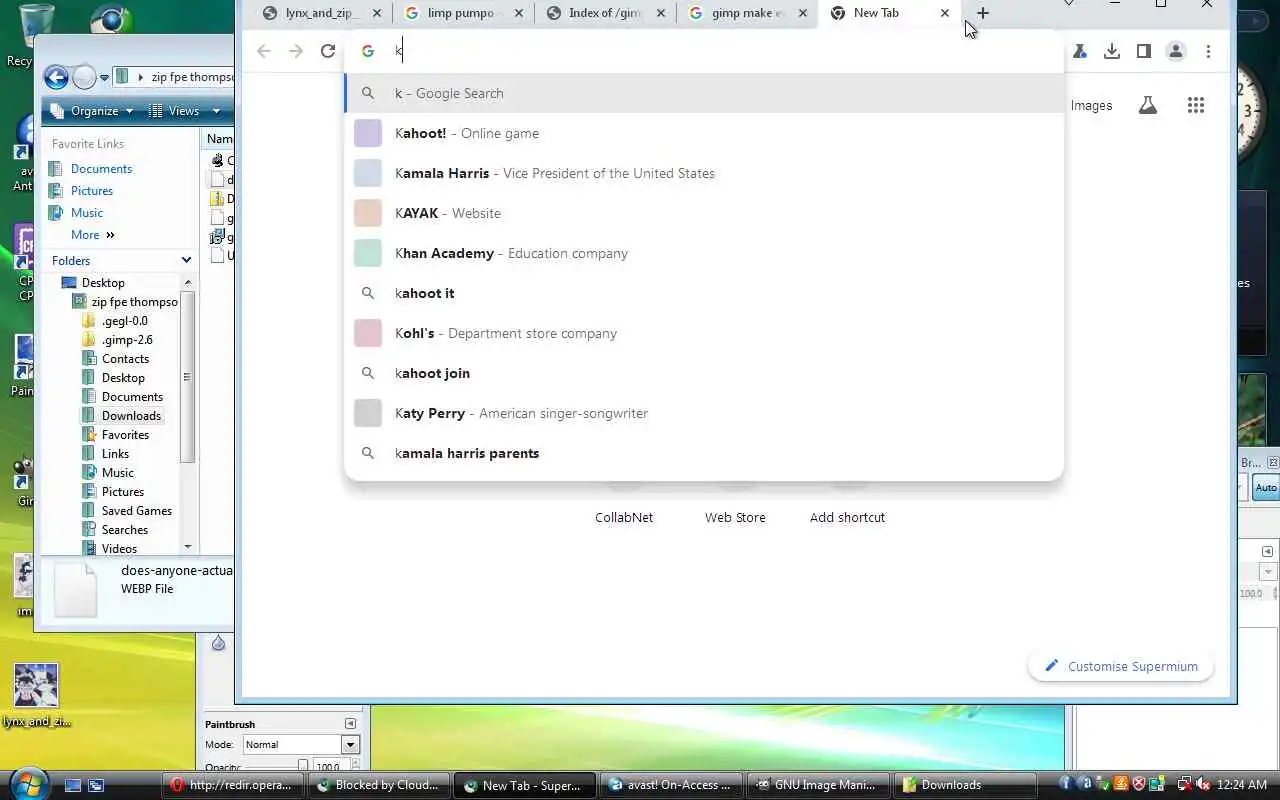
Task: Switch to GNU Image Manipulation taskbar button
Action: [x=816, y=785]
